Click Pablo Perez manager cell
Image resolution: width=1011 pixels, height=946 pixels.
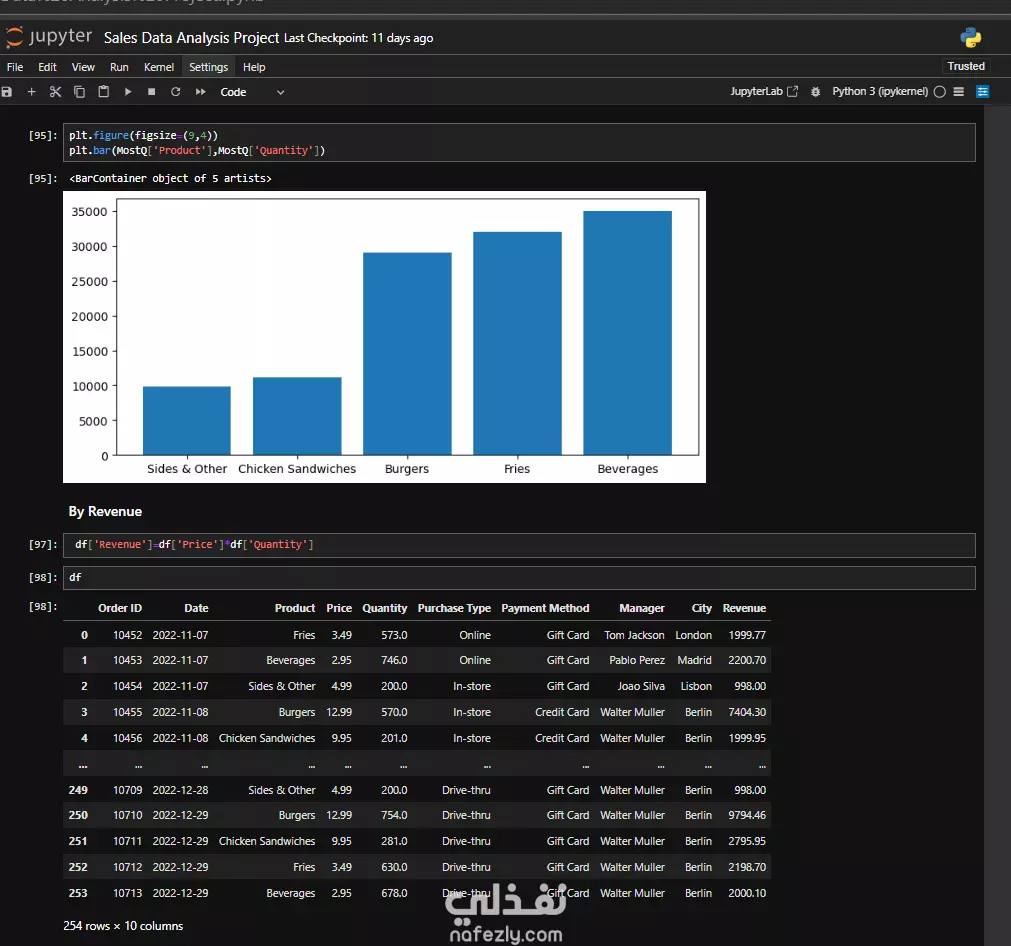pyautogui.click(x=637, y=660)
